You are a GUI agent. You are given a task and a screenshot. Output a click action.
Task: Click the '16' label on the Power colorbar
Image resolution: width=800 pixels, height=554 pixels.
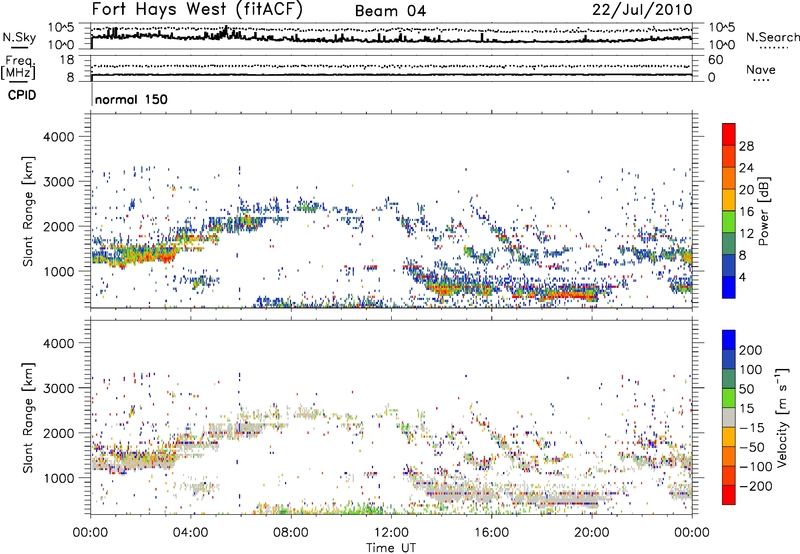point(746,212)
